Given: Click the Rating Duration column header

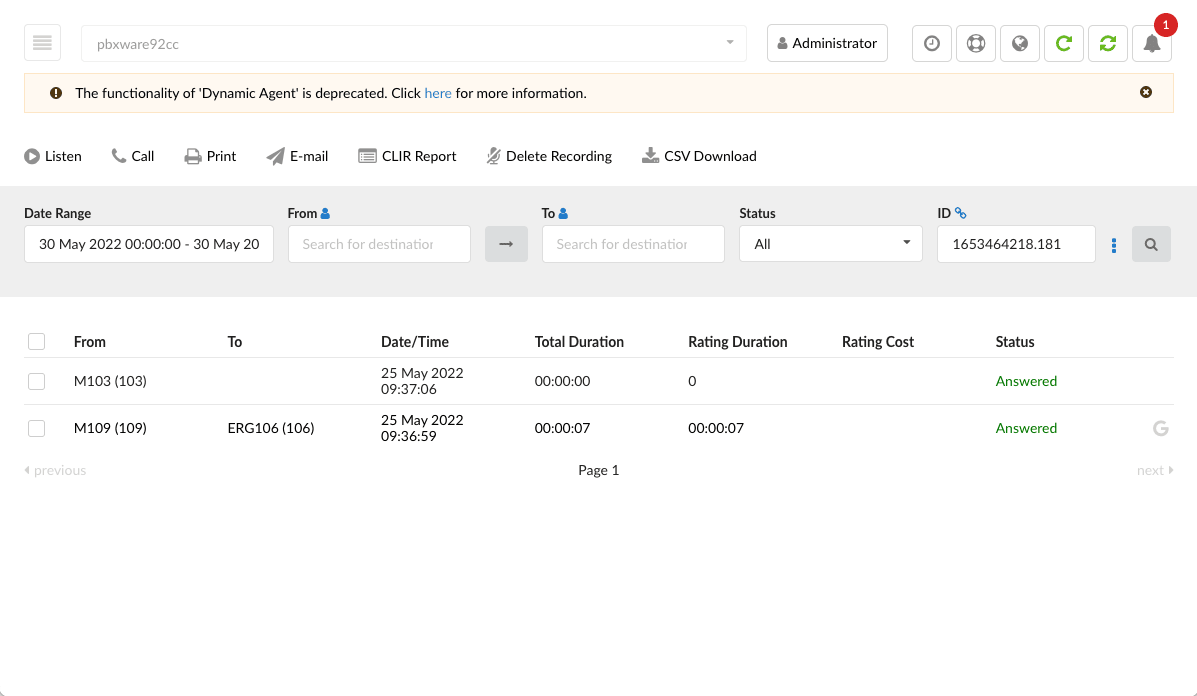Looking at the screenshot, I should coord(737,342).
